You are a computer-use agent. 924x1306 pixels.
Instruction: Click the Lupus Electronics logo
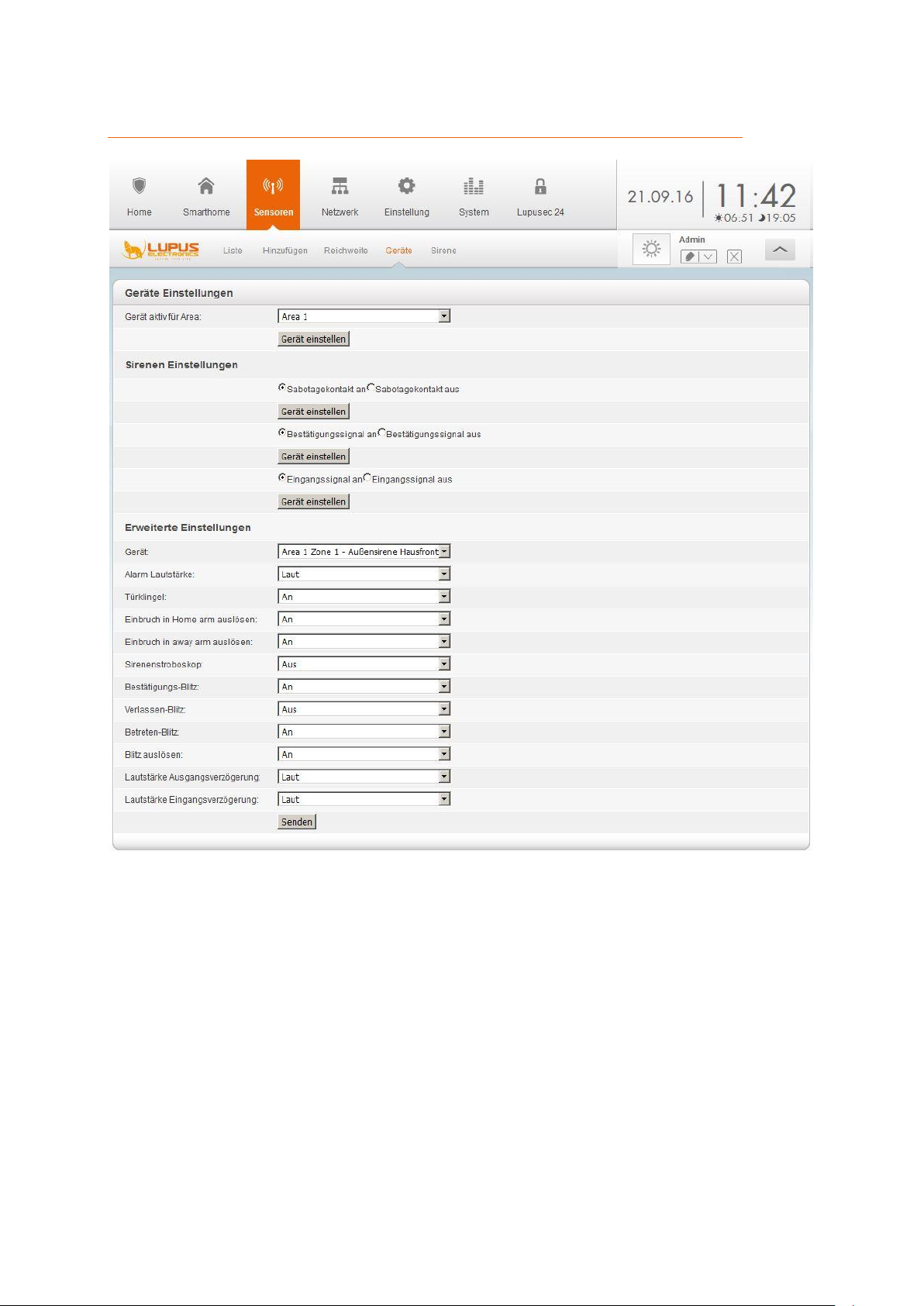click(161, 250)
